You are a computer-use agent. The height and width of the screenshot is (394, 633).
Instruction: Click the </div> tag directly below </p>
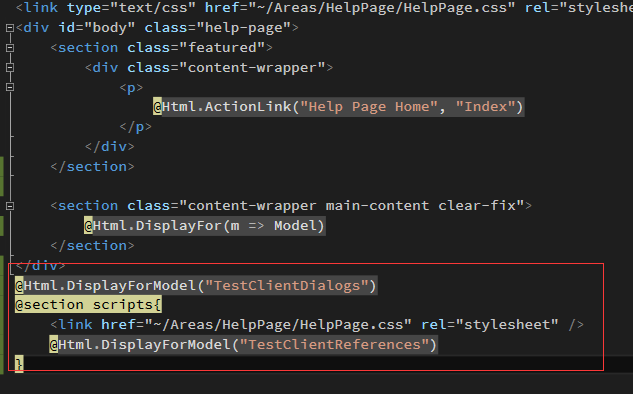110,147
